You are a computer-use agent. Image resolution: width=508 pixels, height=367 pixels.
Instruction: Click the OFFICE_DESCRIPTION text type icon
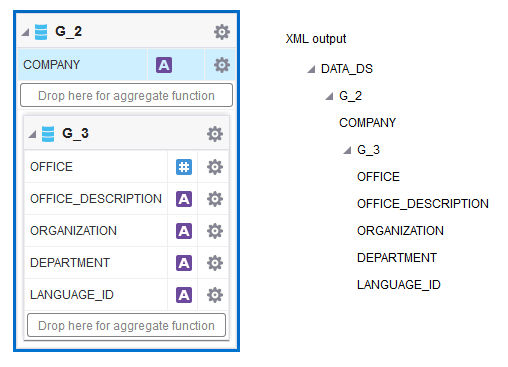click(x=184, y=199)
